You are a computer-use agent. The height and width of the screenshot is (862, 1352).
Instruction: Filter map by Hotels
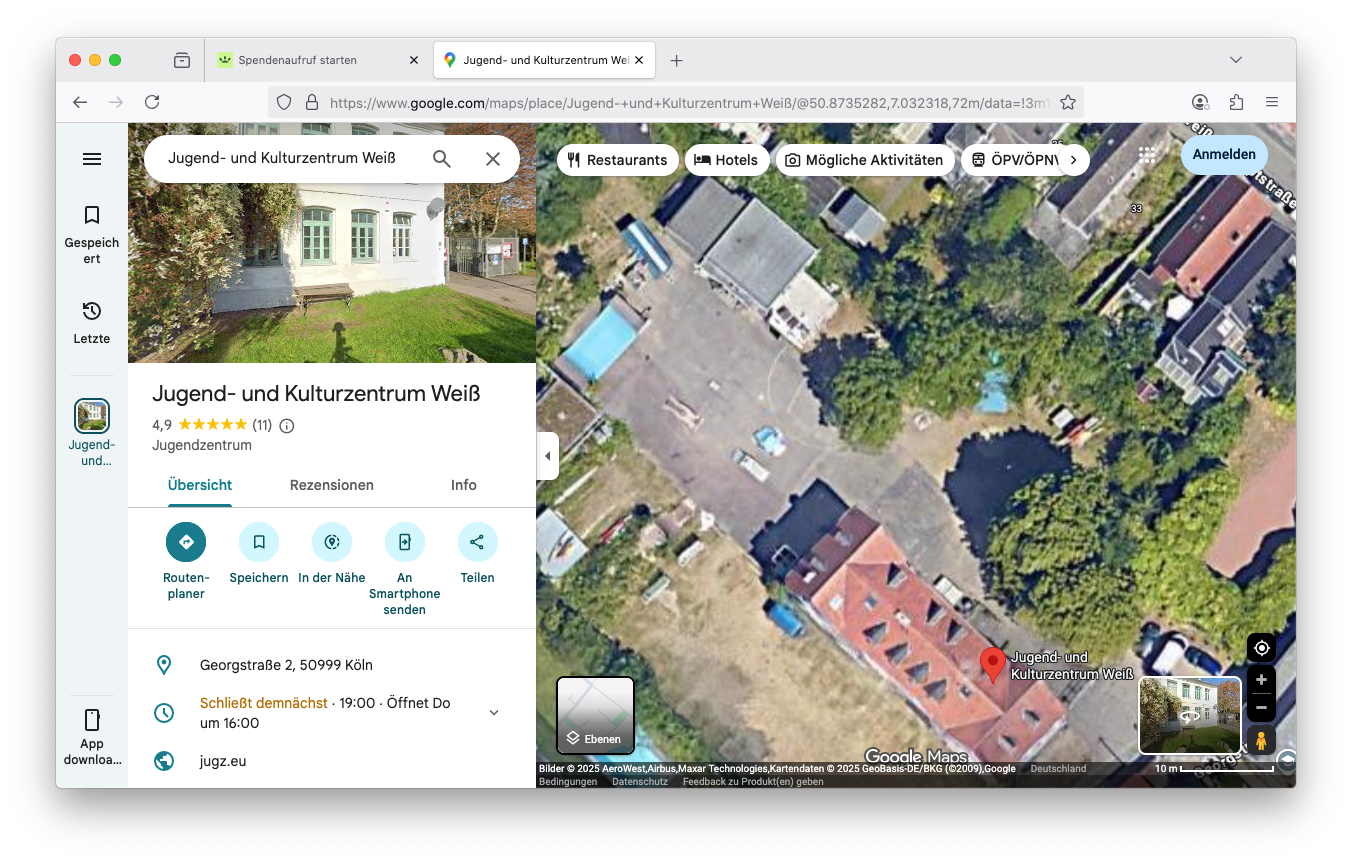727,160
